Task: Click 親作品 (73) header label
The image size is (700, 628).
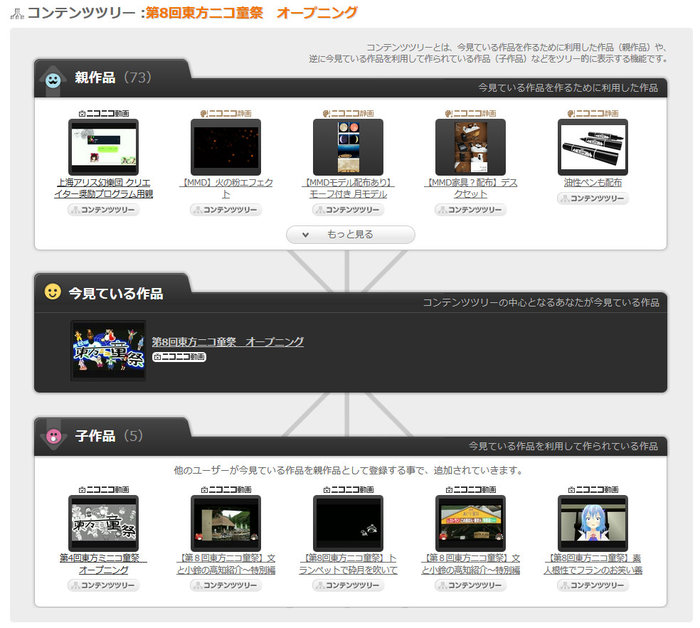Action: tap(113, 78)
